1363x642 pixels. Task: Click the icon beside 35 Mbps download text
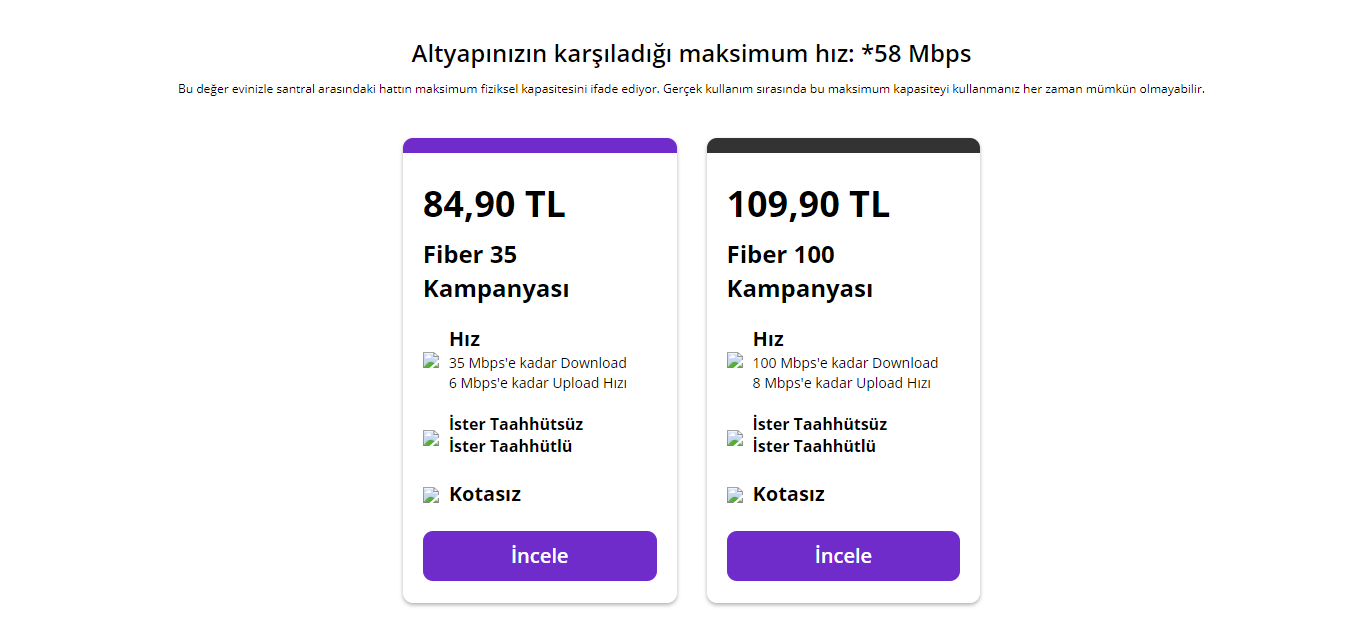[x=431, y=362]
